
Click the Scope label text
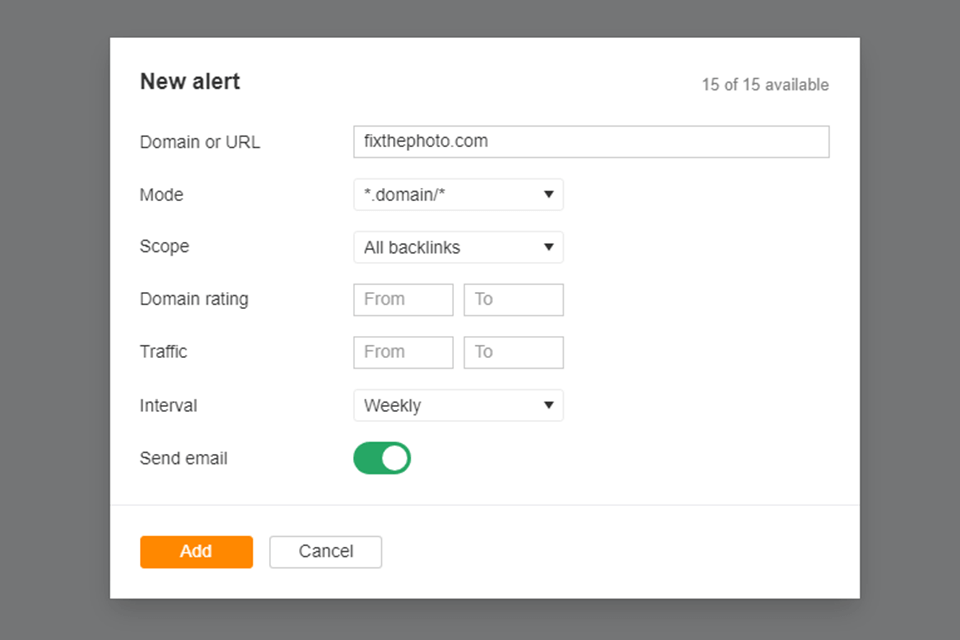[x=165, y=246]
